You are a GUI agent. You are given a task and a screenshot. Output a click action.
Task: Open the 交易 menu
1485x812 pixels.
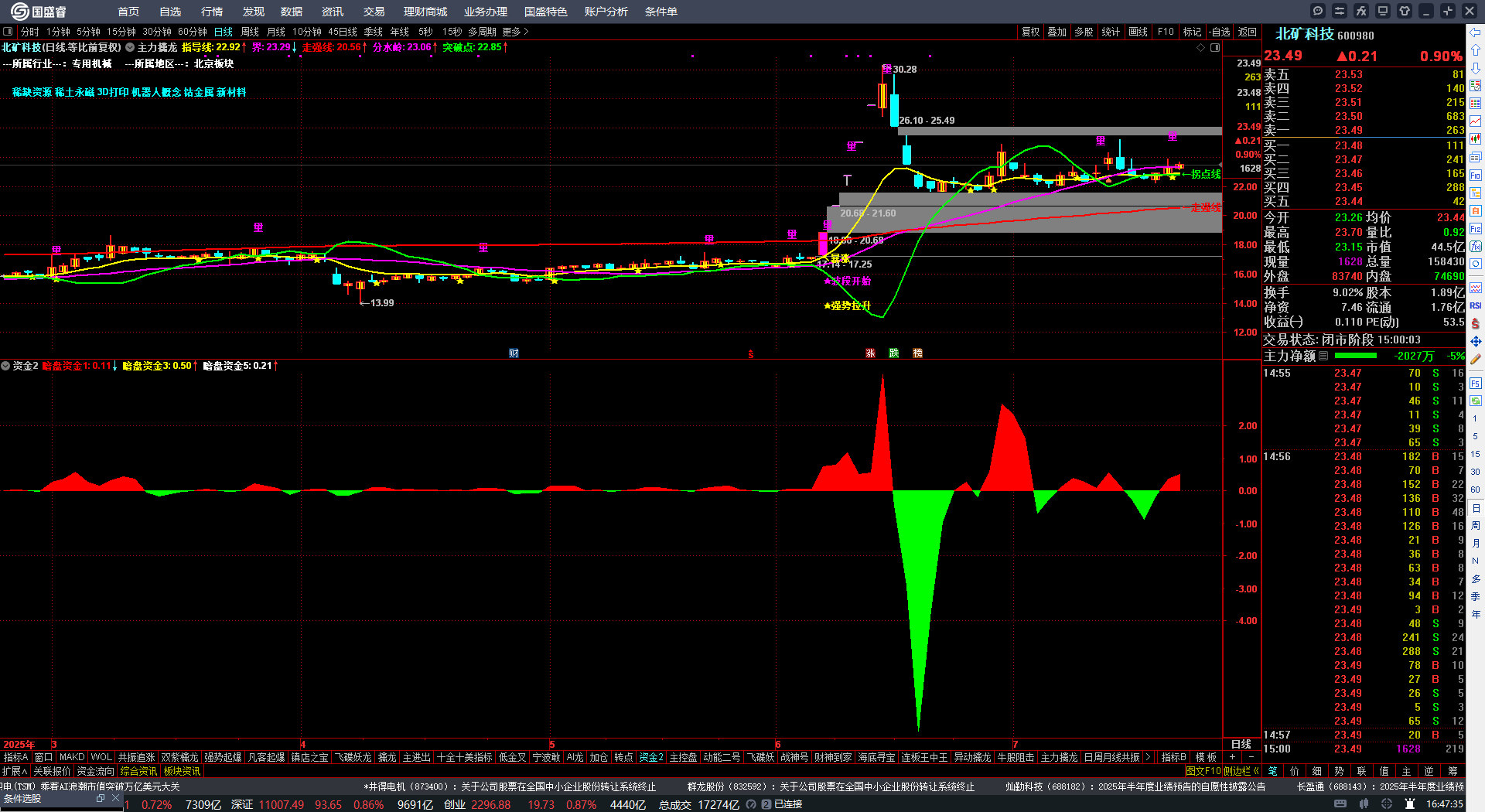[x=374, y=12]
